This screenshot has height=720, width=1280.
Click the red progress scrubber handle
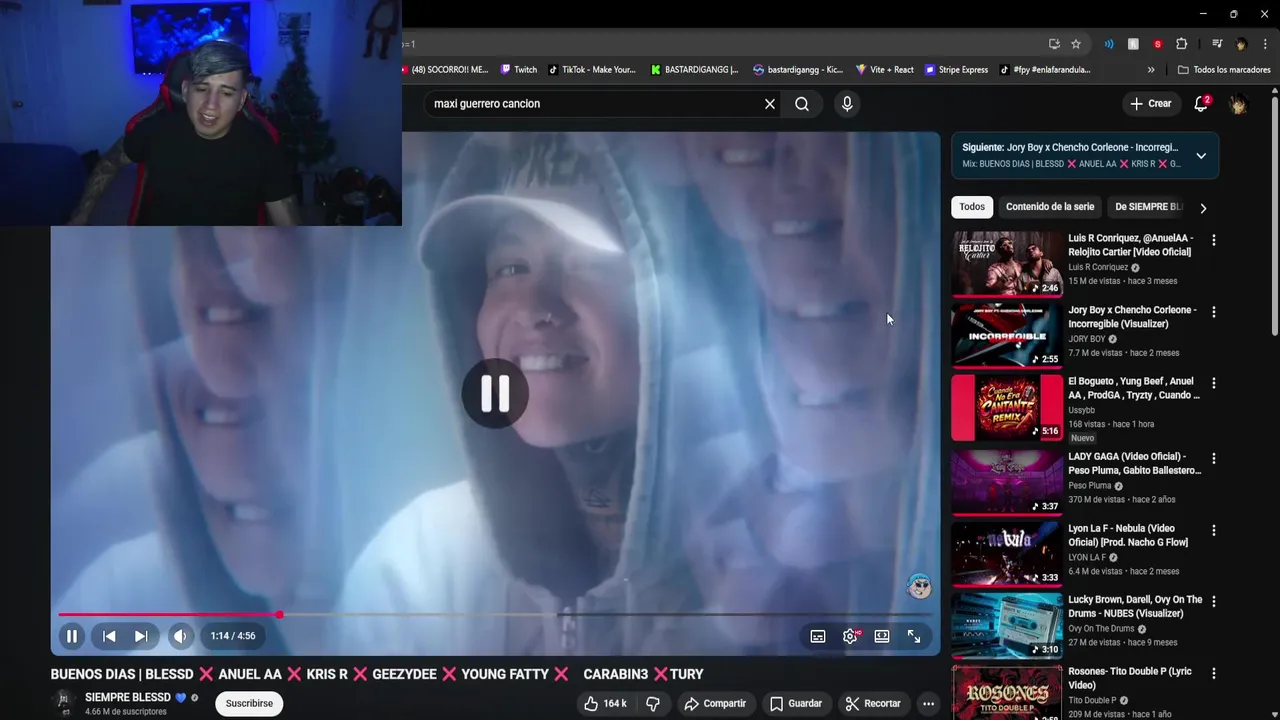tap(279, 614)
